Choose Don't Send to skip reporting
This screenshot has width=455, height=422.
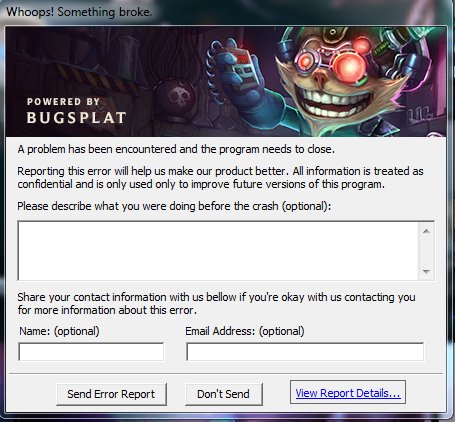[224, 394]
